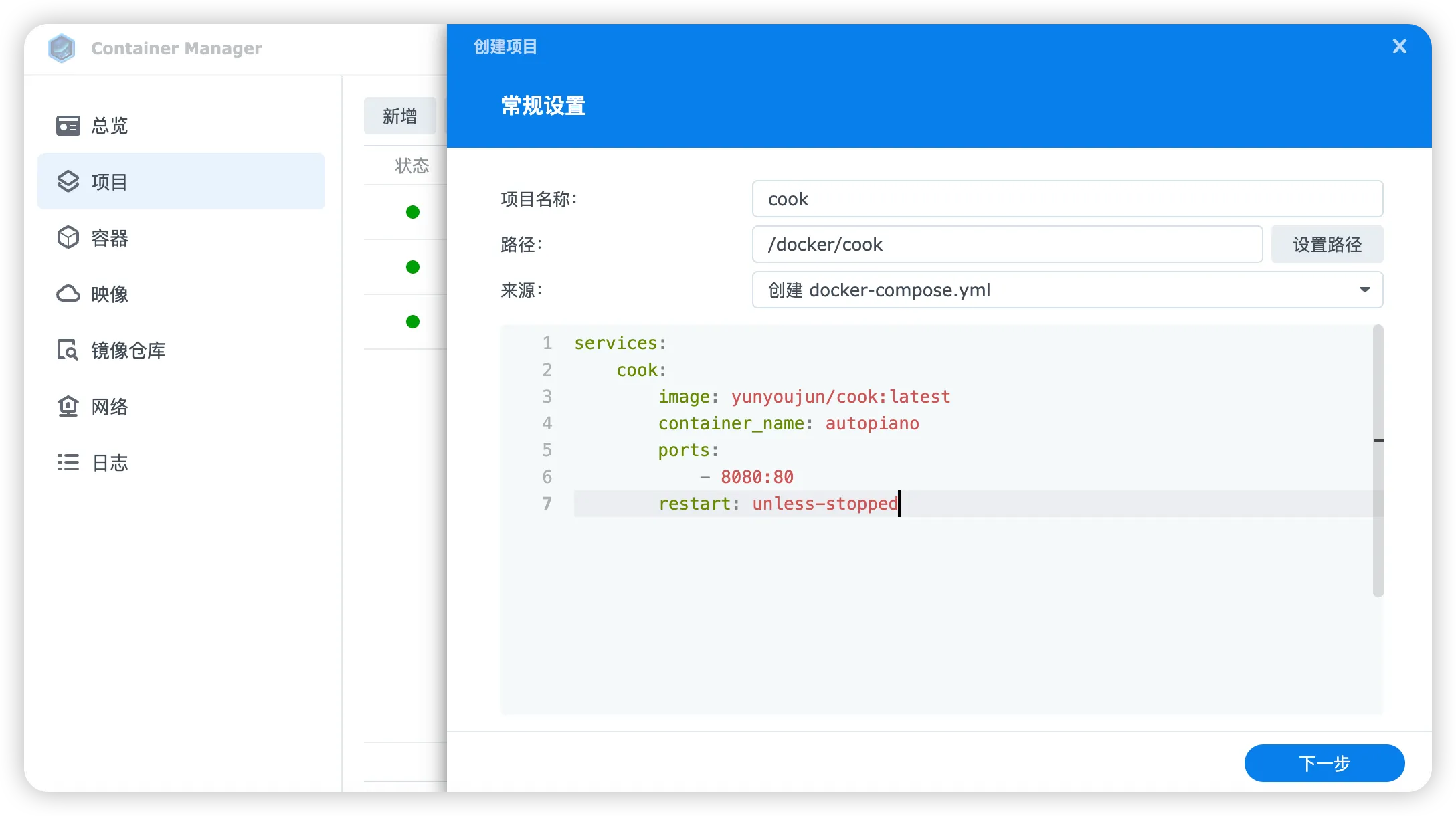Viewport: 1456px width, 816px height.
Task: Go to the 容器 container section
Action: click(x=181, y=238)
